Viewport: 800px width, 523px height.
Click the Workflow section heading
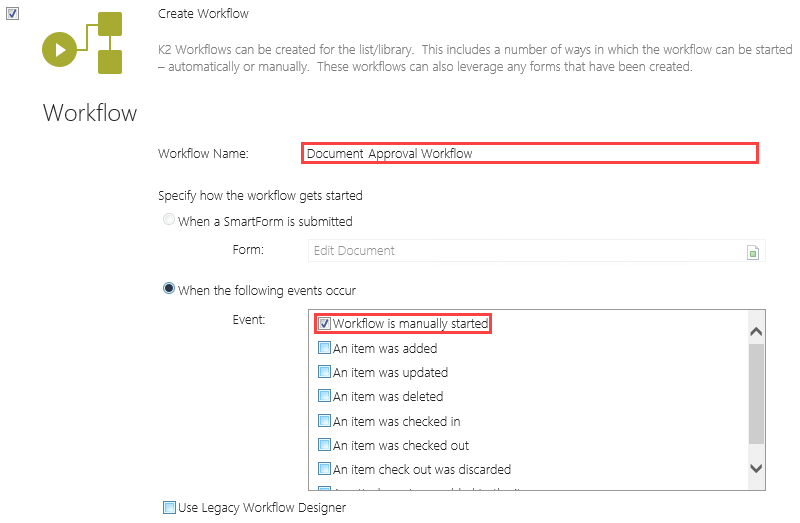point(90,112)
